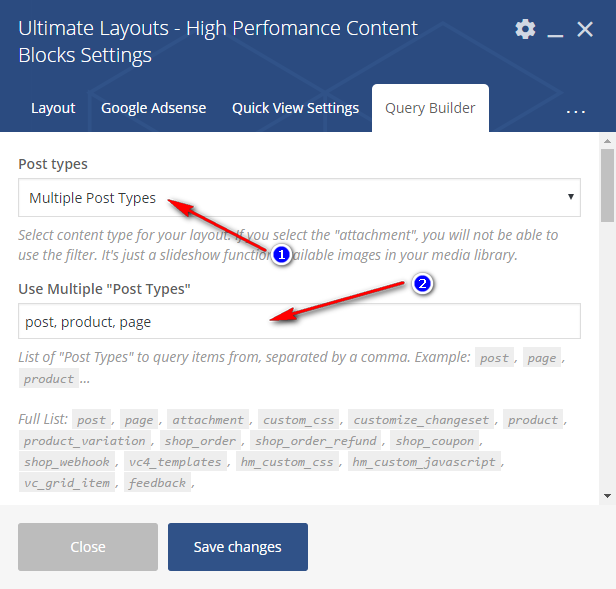Click the attachment tag in Full List

tap(207, 420)
